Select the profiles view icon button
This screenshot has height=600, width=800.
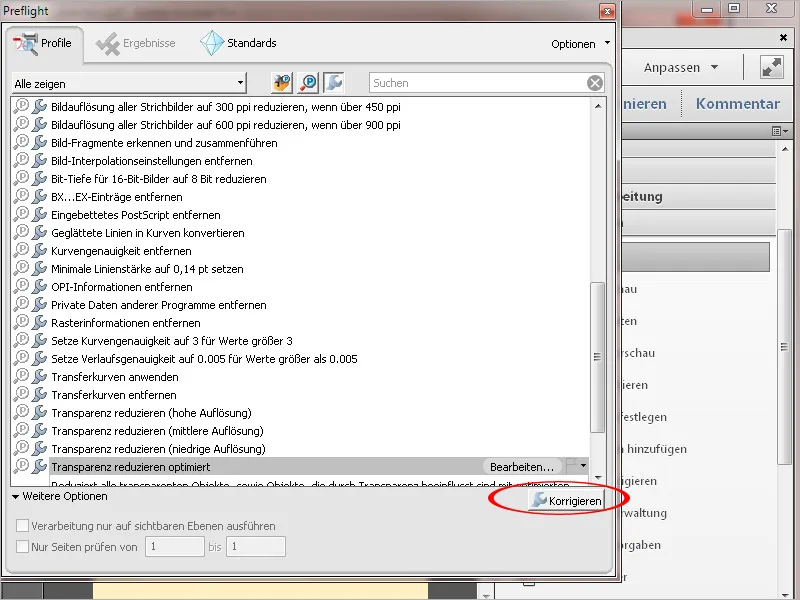tap(282, 83)
